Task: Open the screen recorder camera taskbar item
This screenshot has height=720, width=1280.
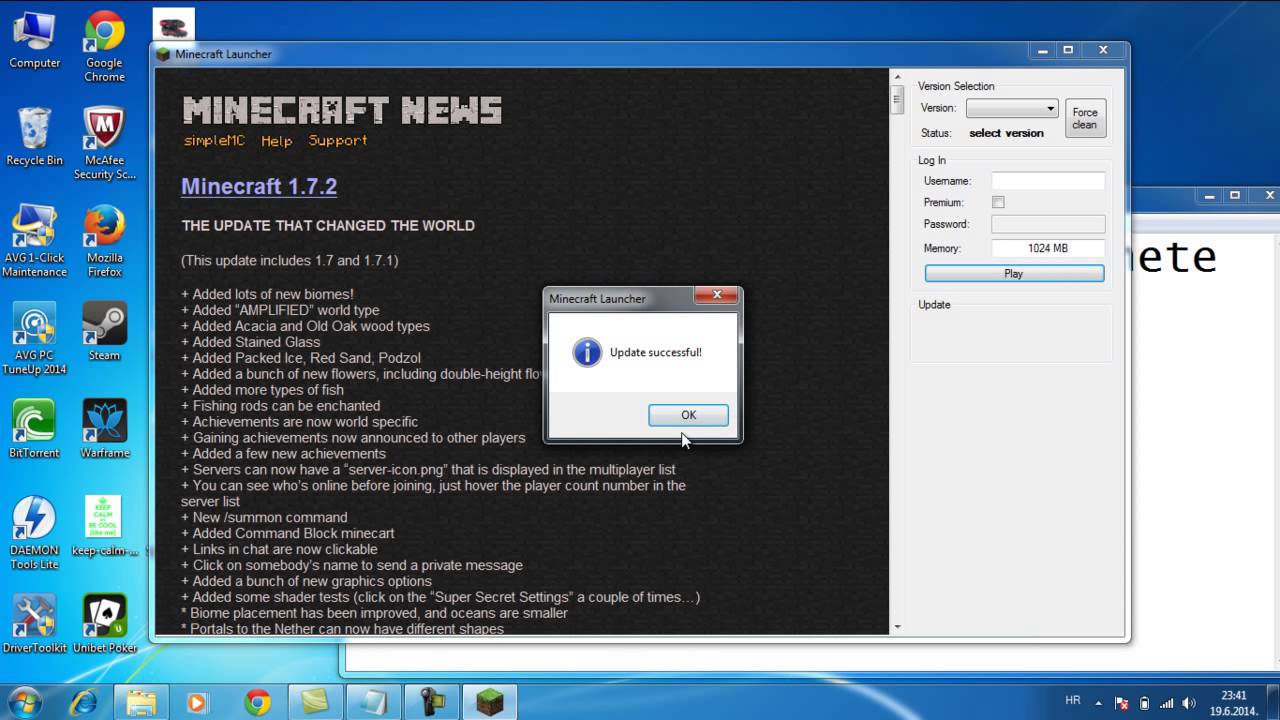Action: point(431,702)
